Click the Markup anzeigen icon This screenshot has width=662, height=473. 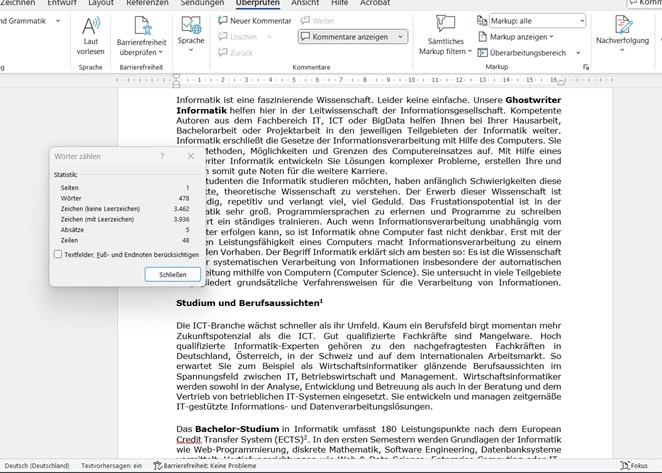coord(482,37)
